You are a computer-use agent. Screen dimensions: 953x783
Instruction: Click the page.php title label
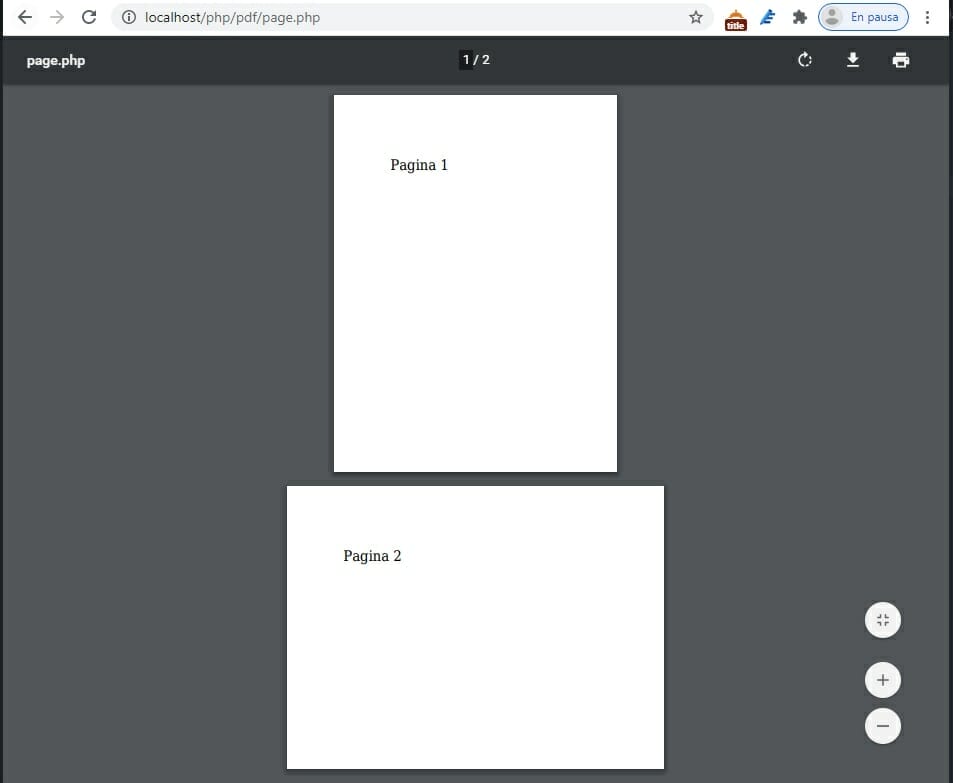[x=55, y=60]
